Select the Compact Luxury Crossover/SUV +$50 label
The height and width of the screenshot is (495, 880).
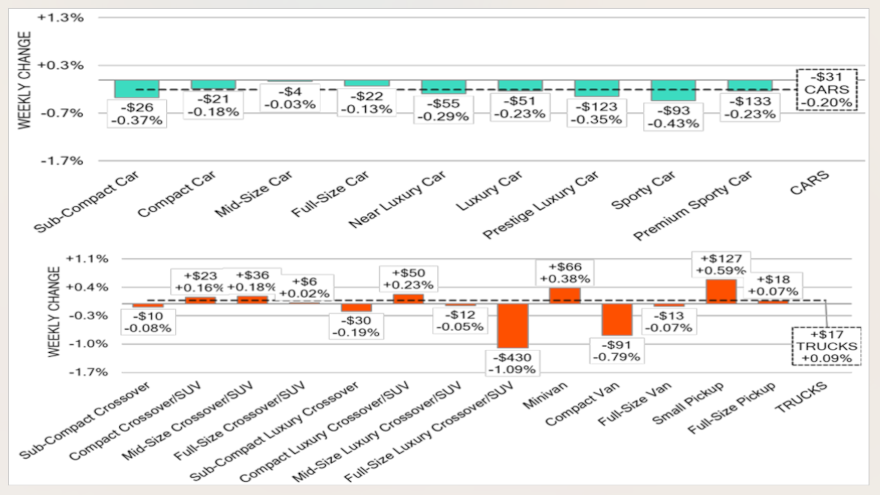coord(408,278)
